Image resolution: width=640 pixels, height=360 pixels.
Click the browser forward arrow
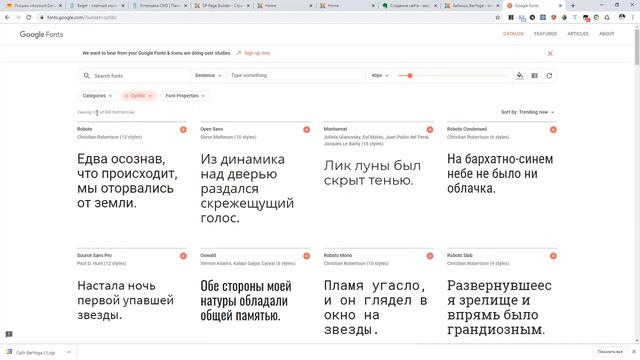point(18,18)
